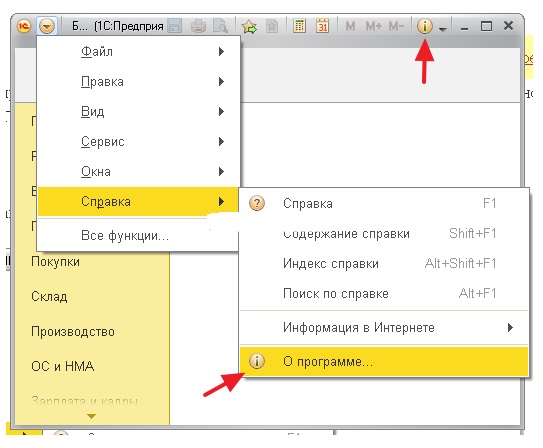
Task: Choose О программе... menu item
Action: point(384,361)
